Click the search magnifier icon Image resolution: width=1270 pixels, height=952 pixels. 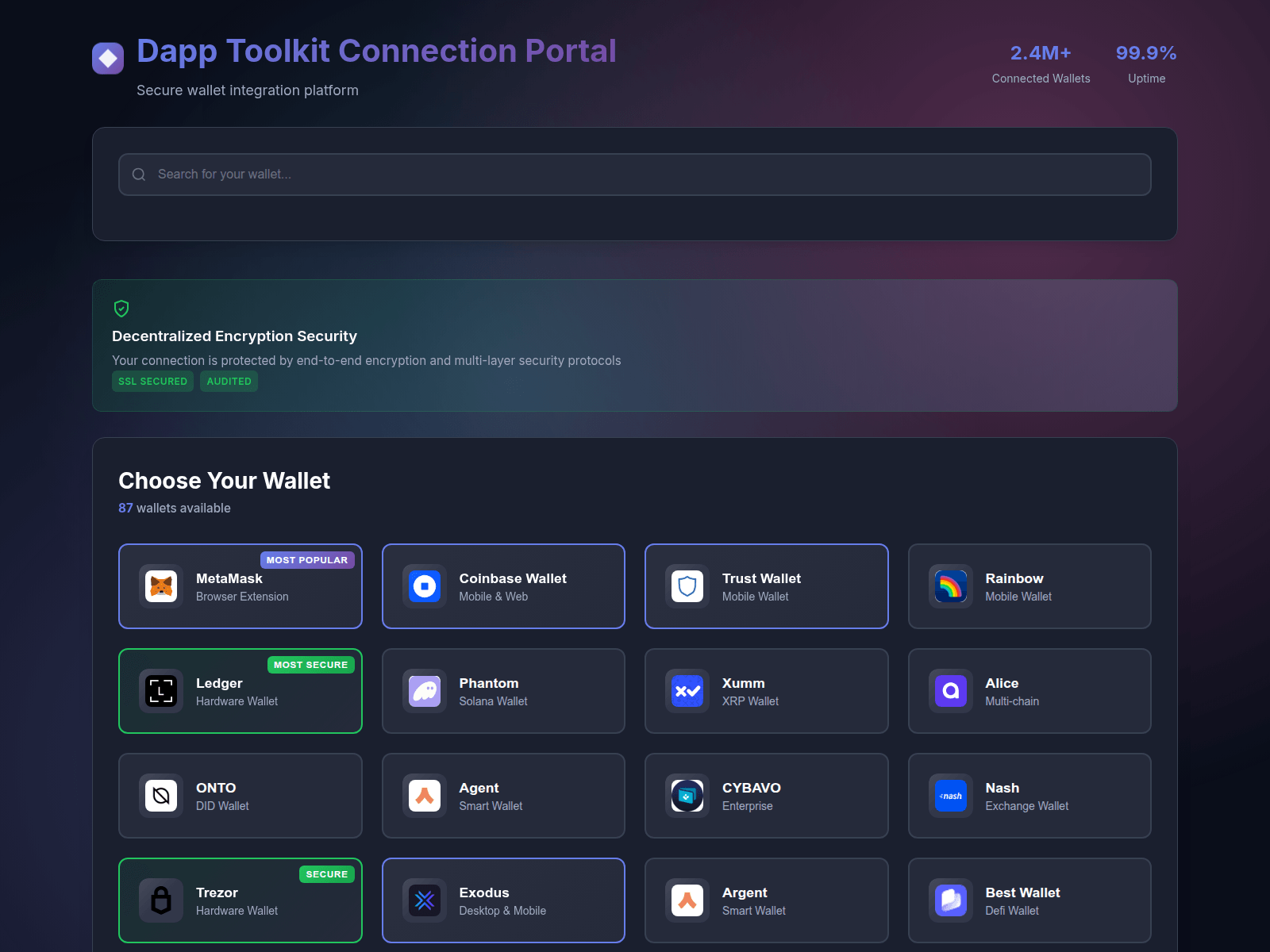[139, 175]
